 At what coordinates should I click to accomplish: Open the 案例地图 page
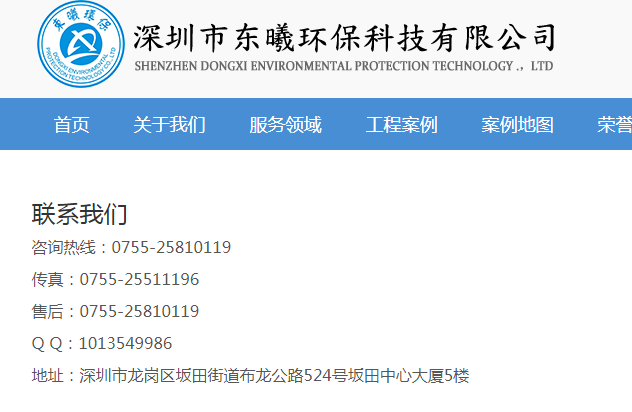tap(517, 125)
